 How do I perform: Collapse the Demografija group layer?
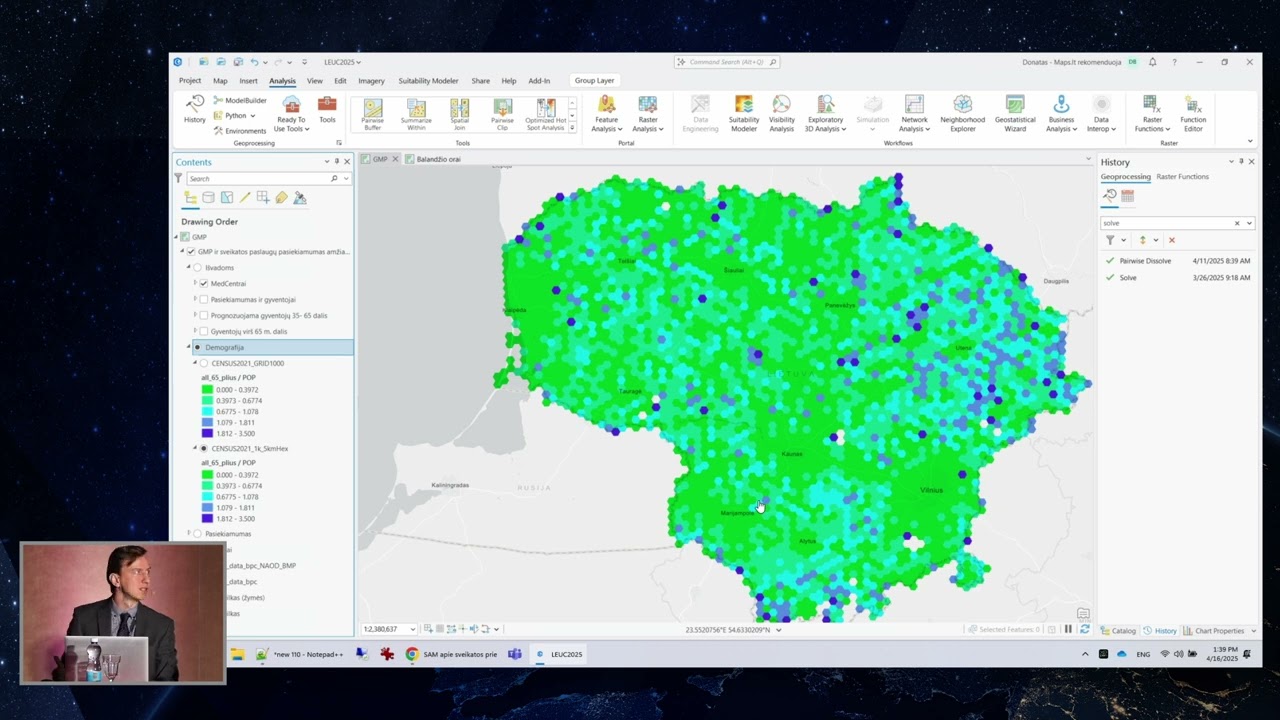click(188, 347)
